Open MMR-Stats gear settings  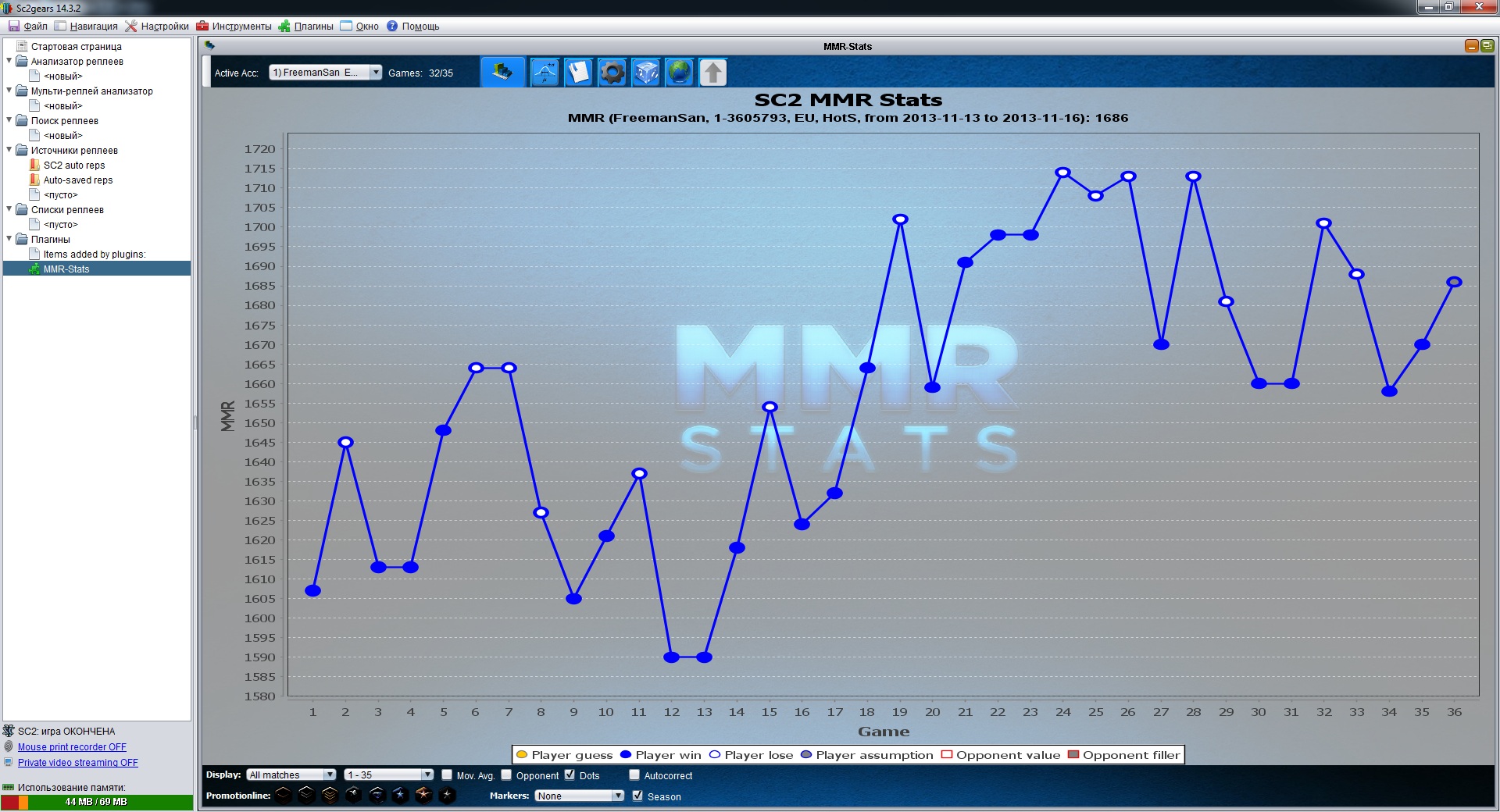(x=612, y=73)
